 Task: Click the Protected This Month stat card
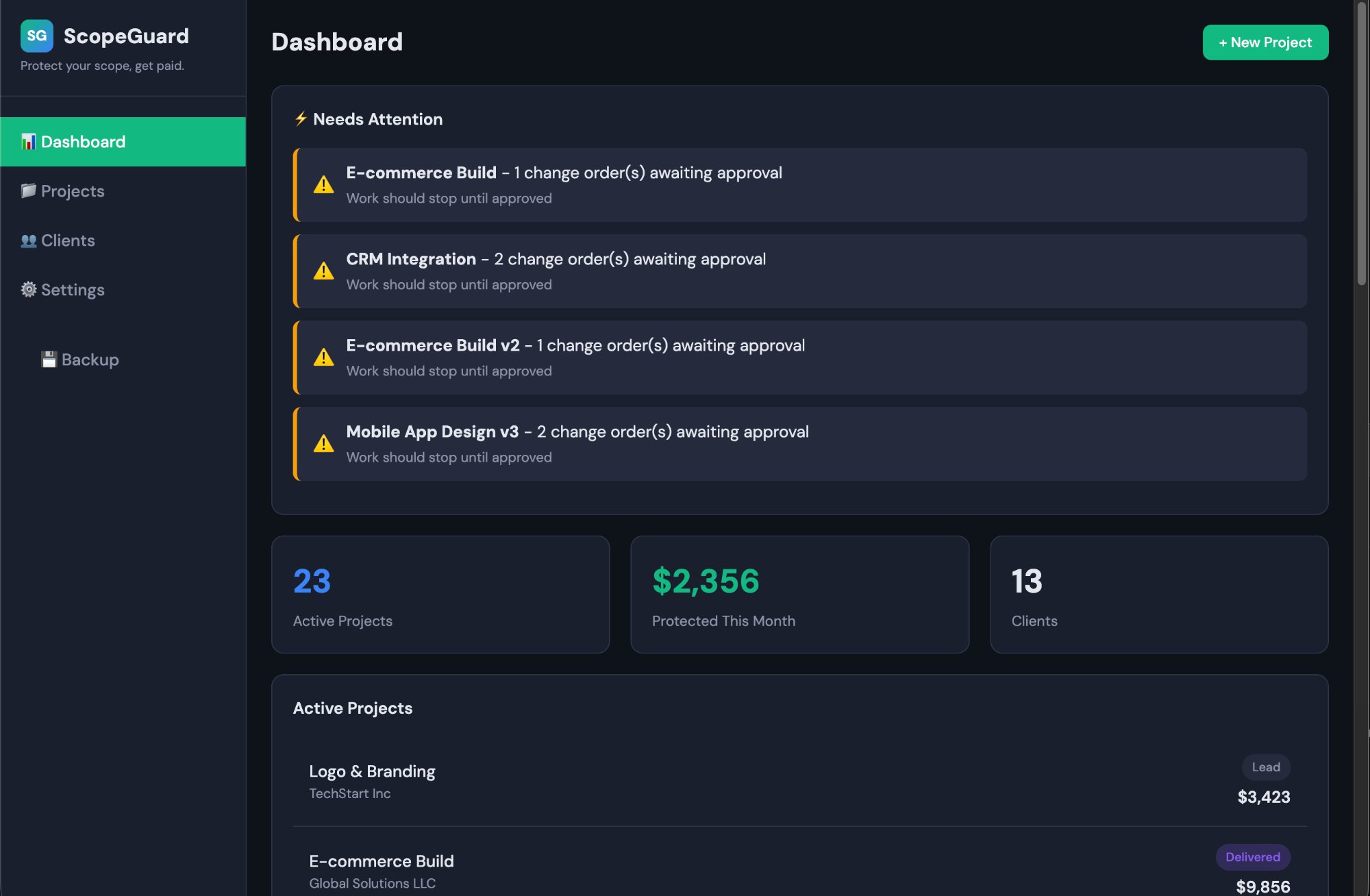(799, 594)
